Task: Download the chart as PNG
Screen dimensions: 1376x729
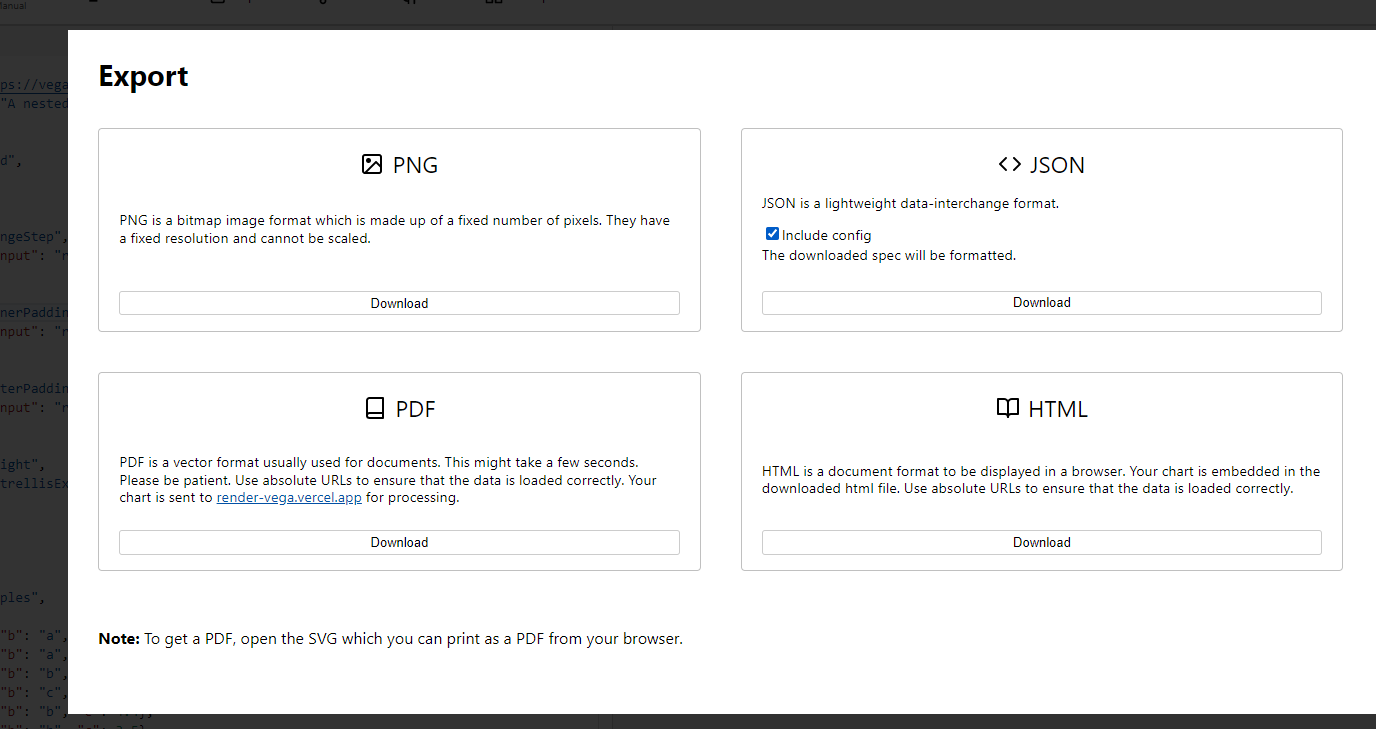Action: click(399, 302)
